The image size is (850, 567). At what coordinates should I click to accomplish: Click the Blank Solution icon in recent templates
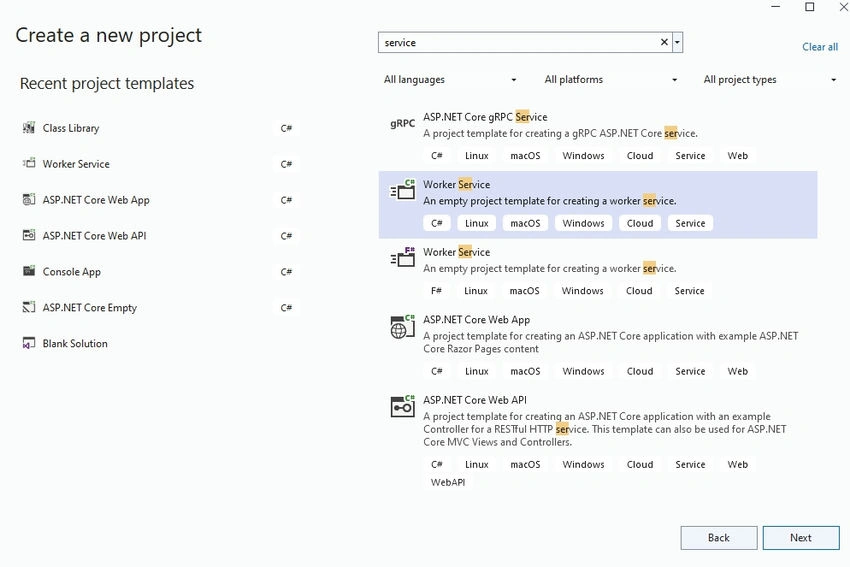(29, 343)
